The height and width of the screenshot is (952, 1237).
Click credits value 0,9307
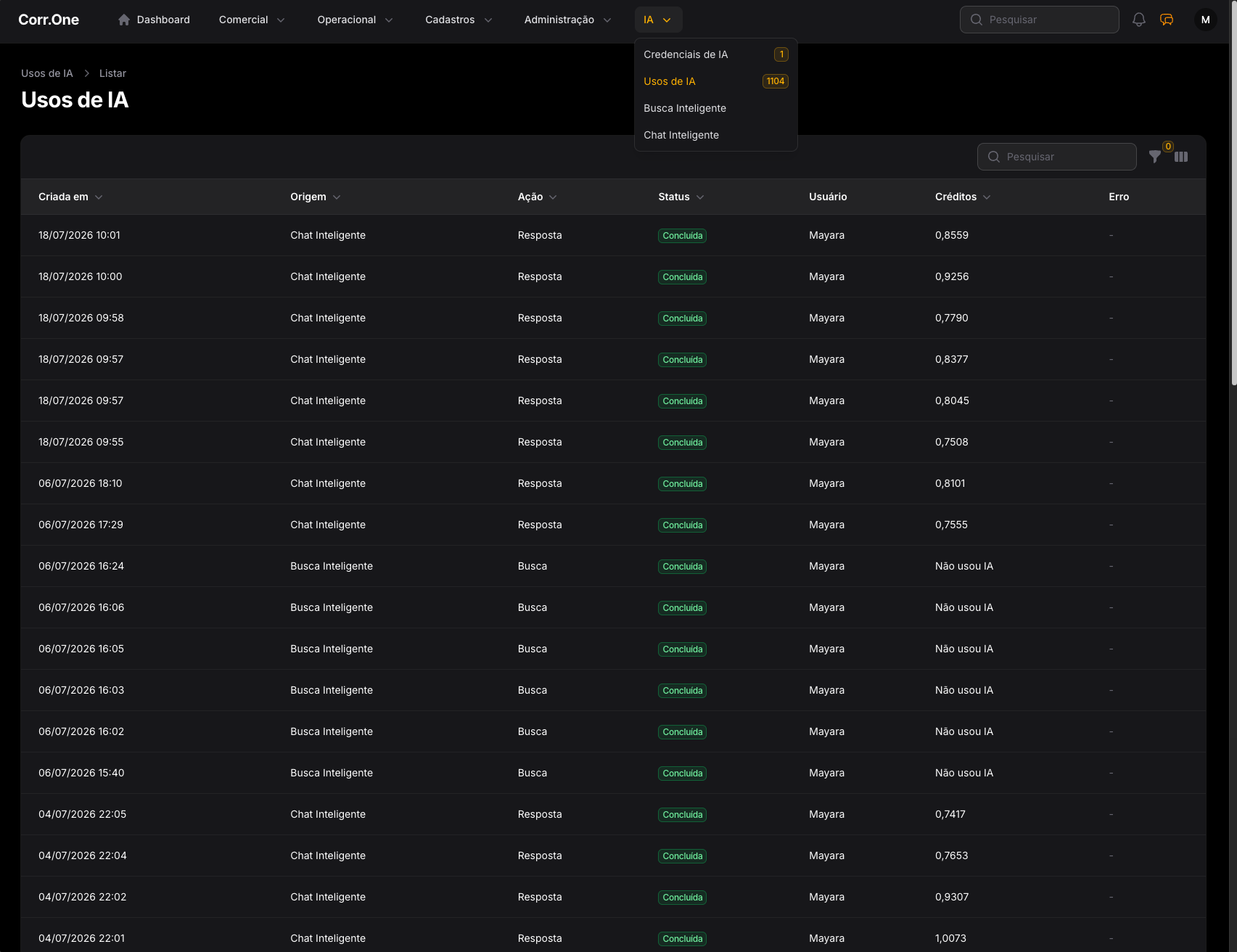click(952, 897)
